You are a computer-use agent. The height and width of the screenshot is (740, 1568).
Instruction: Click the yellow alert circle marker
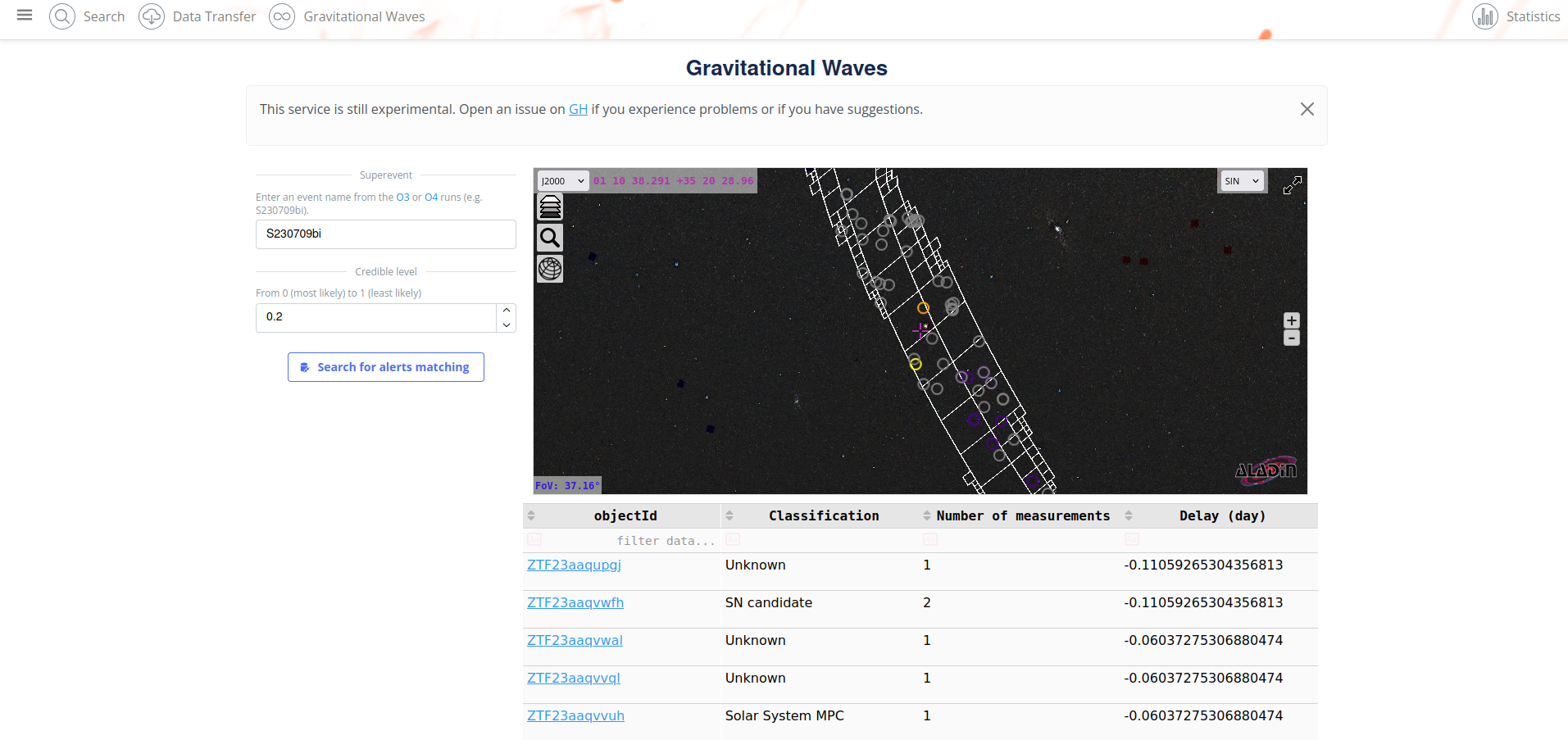(916, 364)
